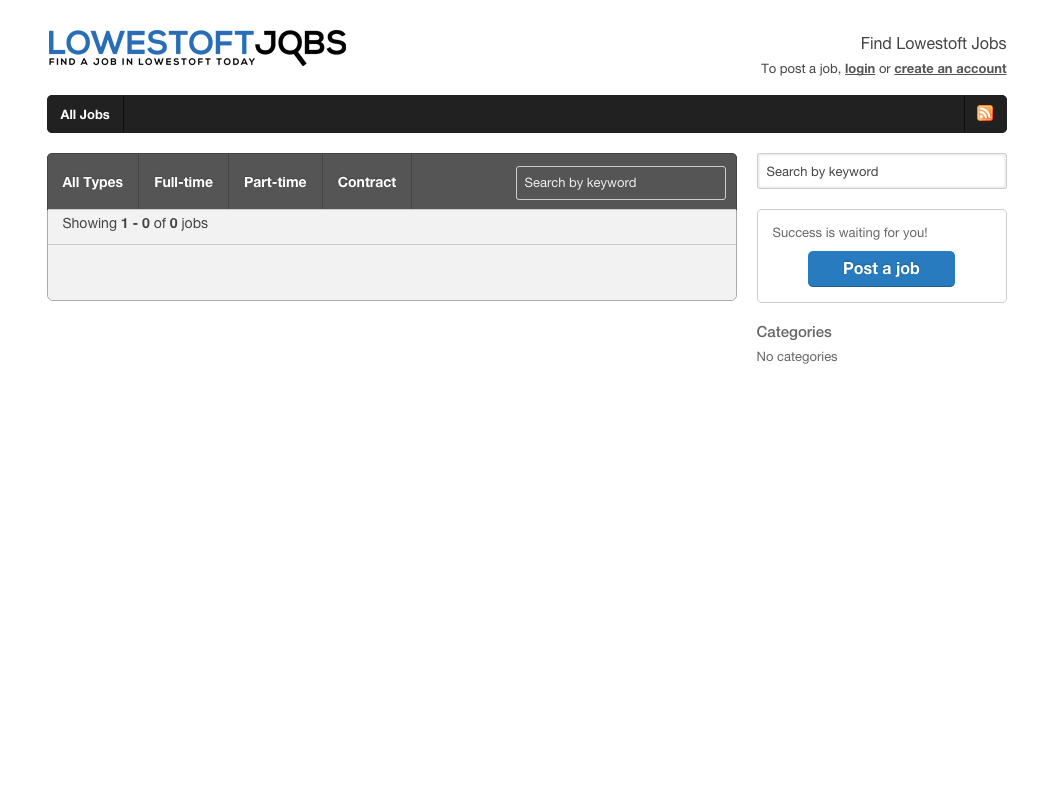Filter by Full-time jobs
The image size is (1057, 808).
183,182
